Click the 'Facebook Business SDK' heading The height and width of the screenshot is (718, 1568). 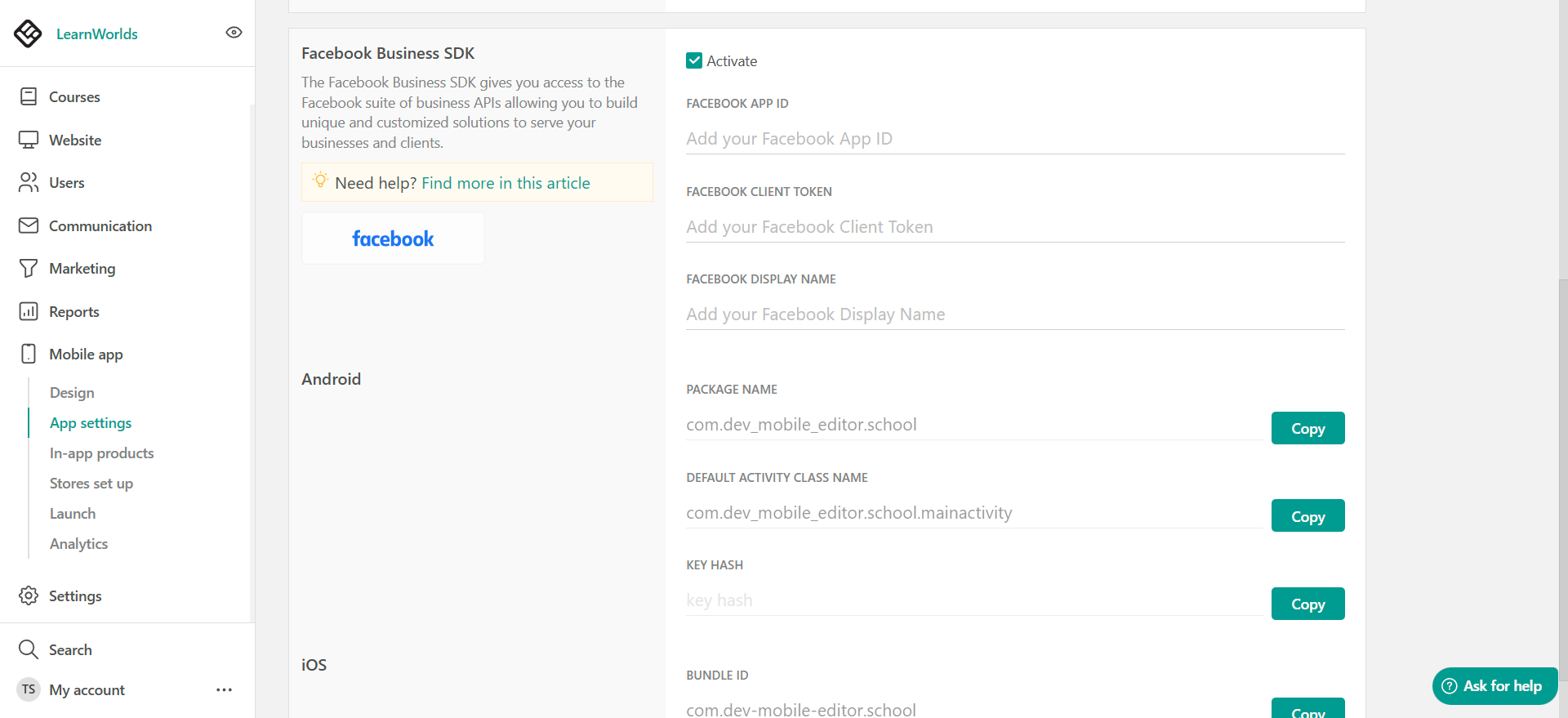tap(388, 53)
